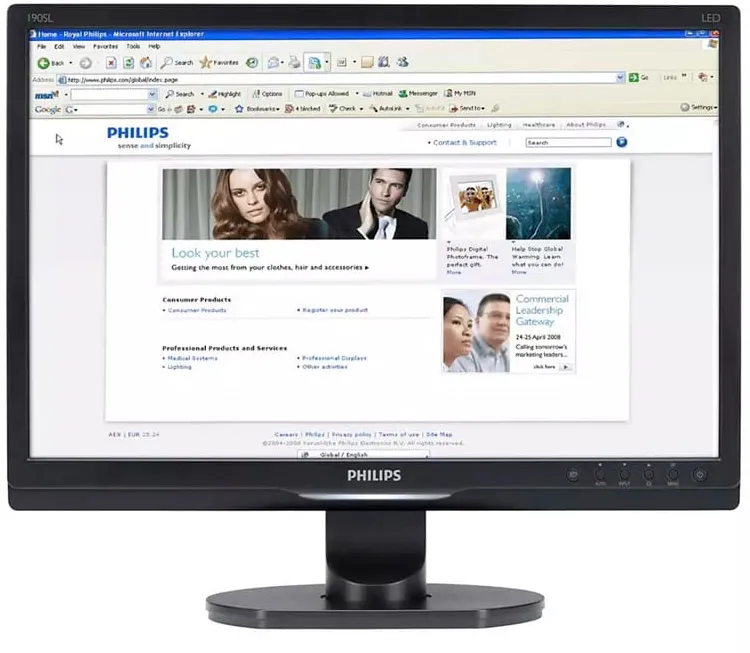Select the Lighting tab in the top navigation
The image size is (750, 653).
(499, 125)
